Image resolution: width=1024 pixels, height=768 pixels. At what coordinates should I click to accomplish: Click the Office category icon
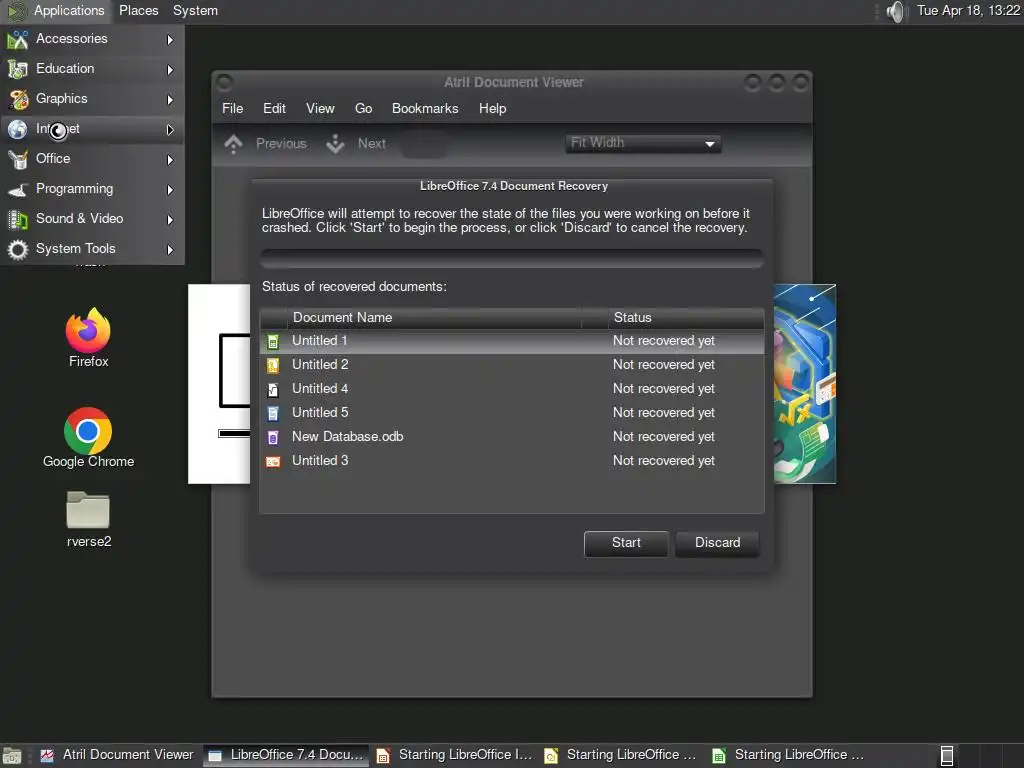[x=18, y=159]
